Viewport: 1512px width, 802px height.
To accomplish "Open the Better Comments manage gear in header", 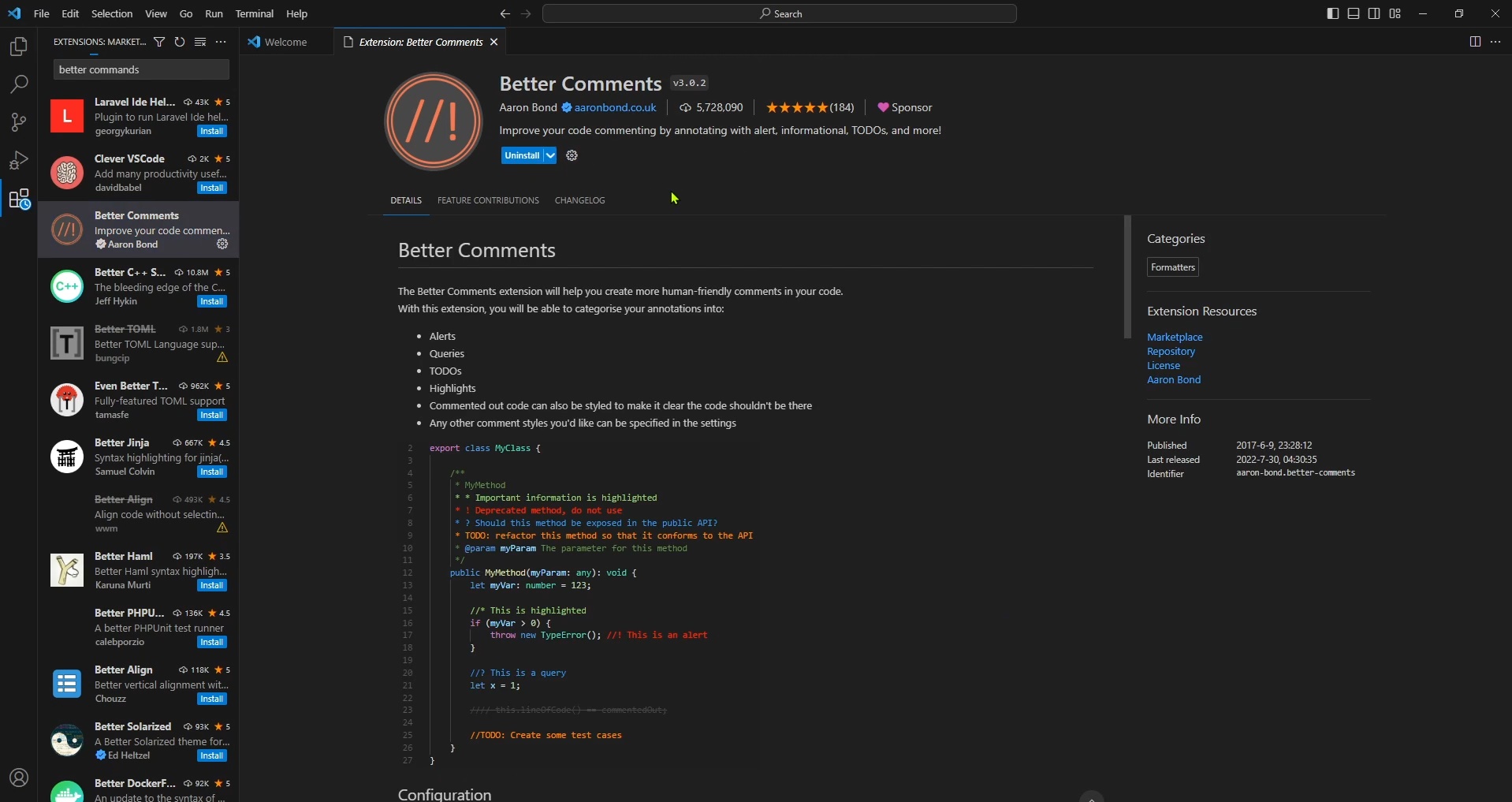I will click(572, 156).
